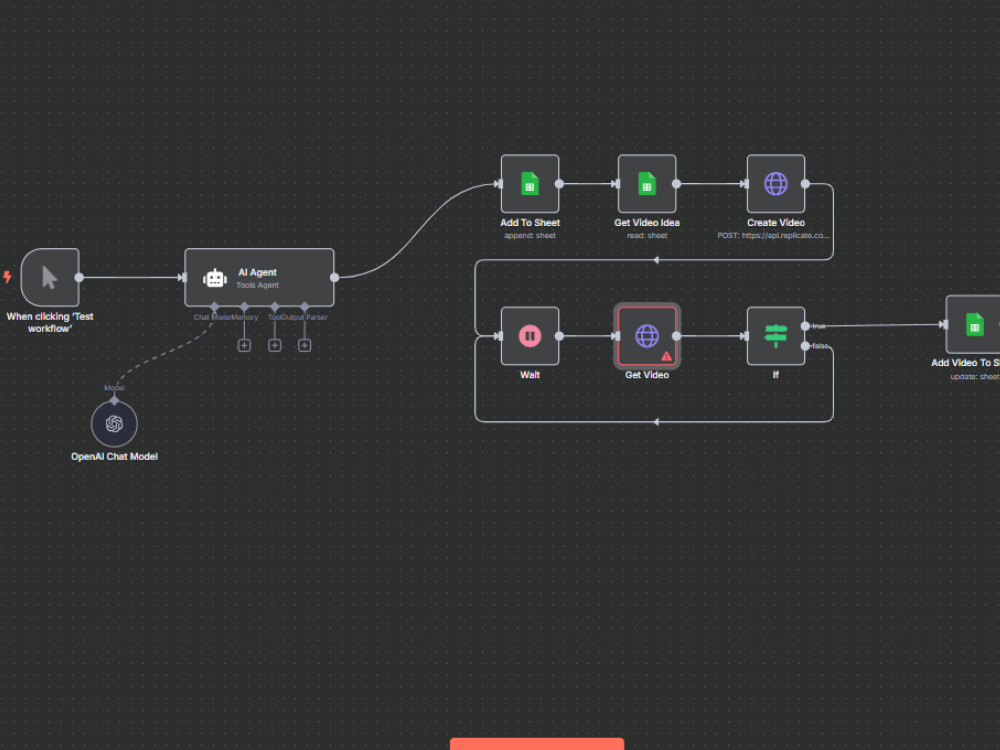Click the 'Add To Sheet' label
This screenshot has height=750, width=1000.
point(530,223)
